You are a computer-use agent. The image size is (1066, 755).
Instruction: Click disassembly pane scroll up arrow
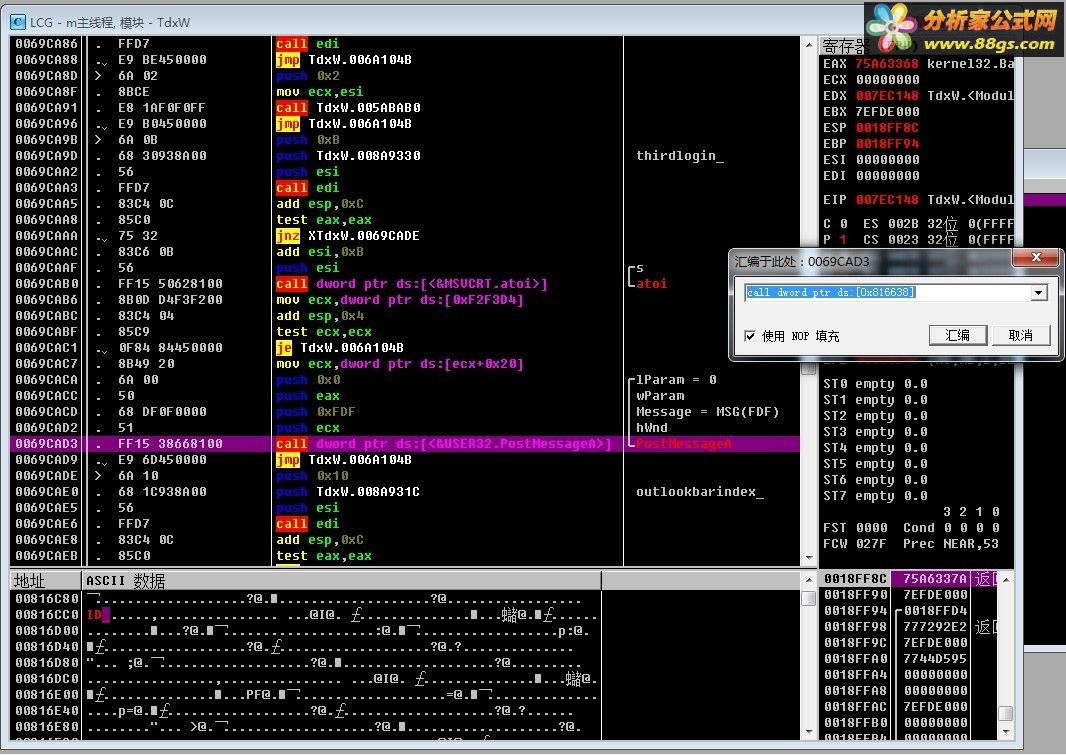[808, 45]
